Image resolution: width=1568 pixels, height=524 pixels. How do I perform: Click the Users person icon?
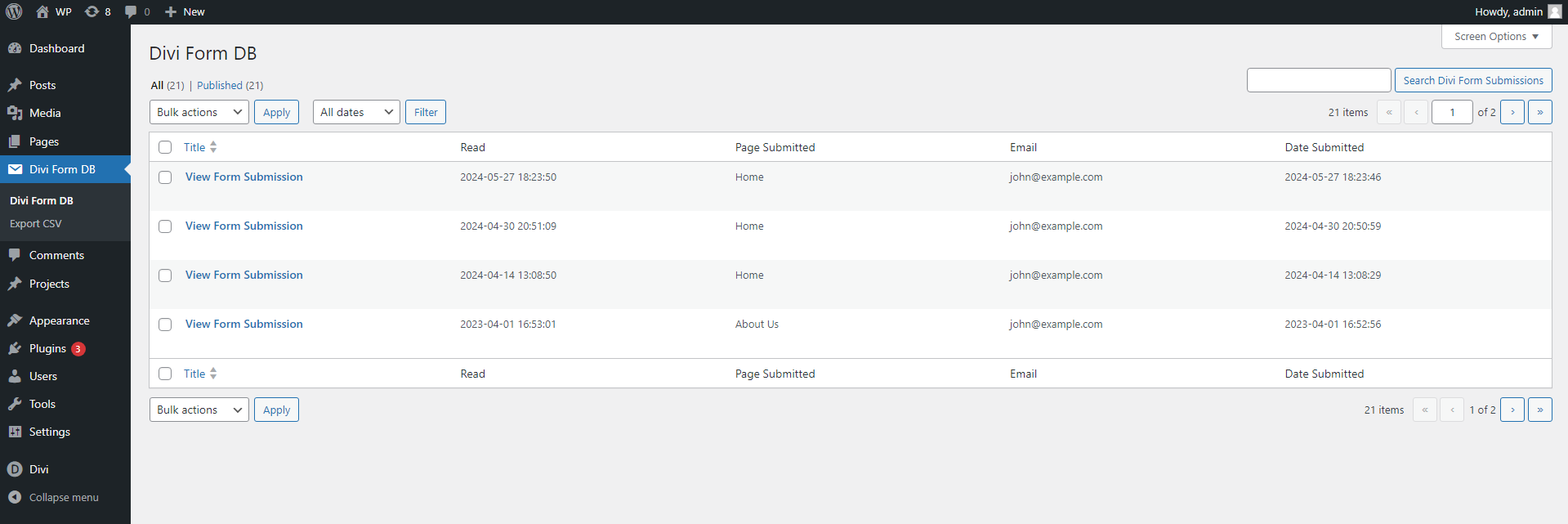[15, 376]
